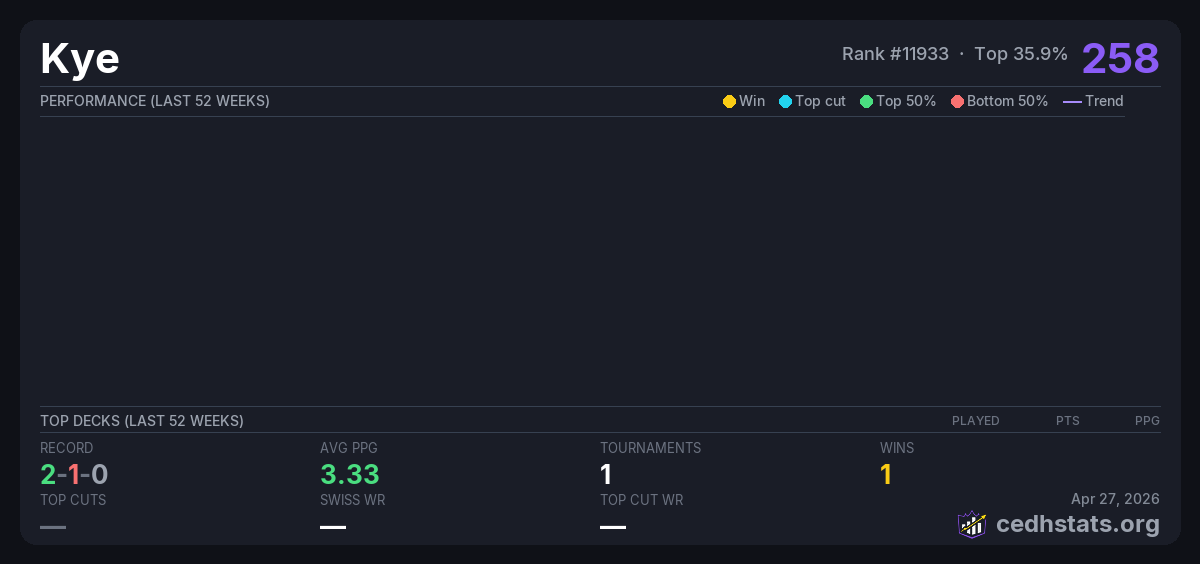The image size is (1200, 564).
Task: Select the Performance (Last 52 Weeks) heading
Action: tap(155, 101)
